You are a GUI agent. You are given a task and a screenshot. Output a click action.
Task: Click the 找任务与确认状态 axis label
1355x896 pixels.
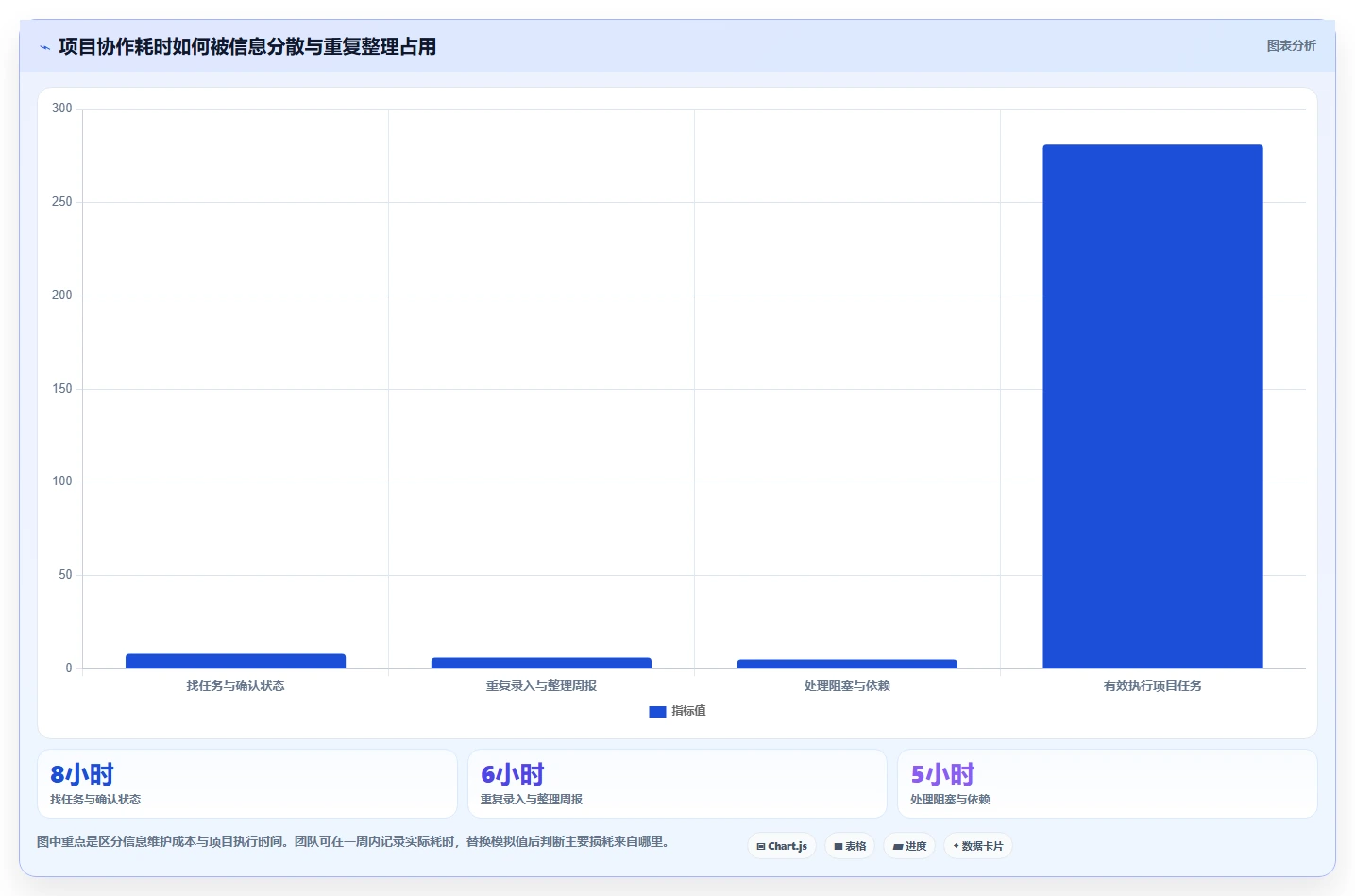[x=235, y=685]
